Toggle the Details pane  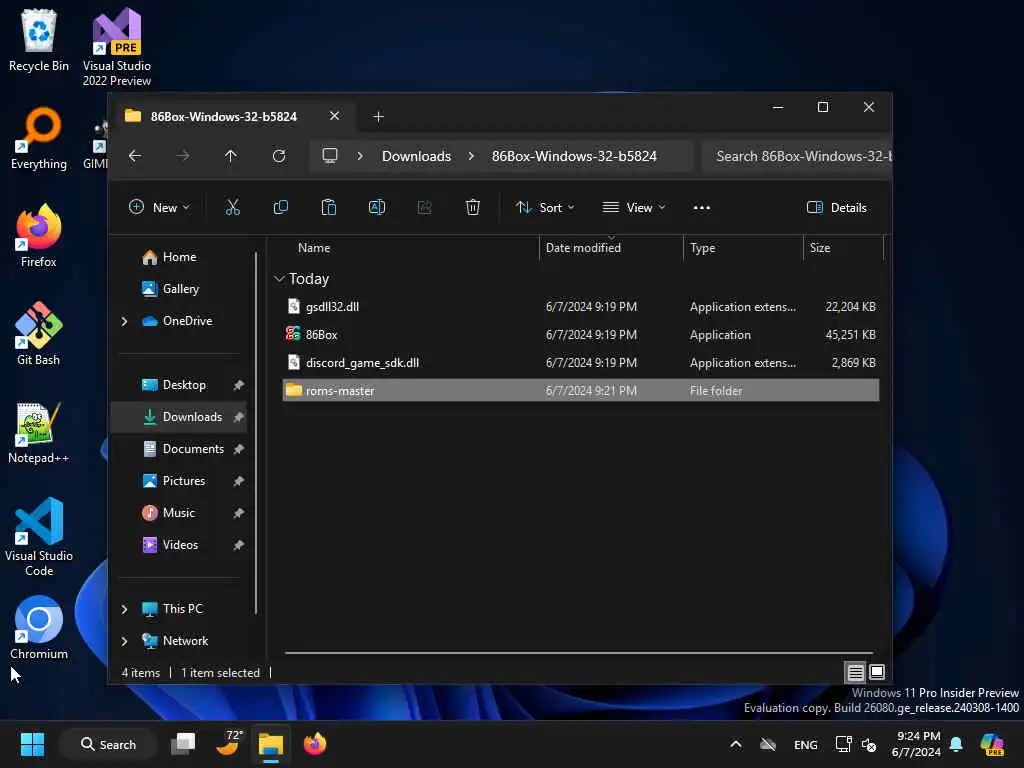coord(837,208)
